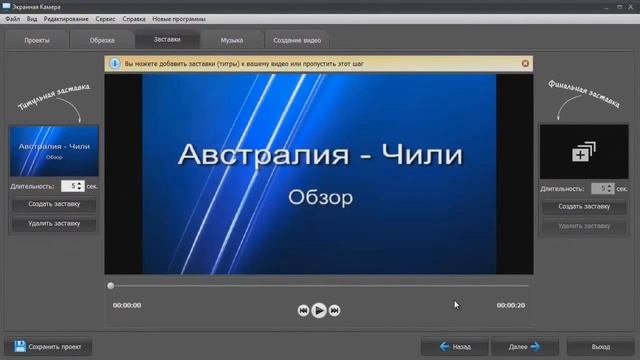Add a final intro via the plus icon
The height and width of the screenshot is (360, 640).
(x=584, y=152)
